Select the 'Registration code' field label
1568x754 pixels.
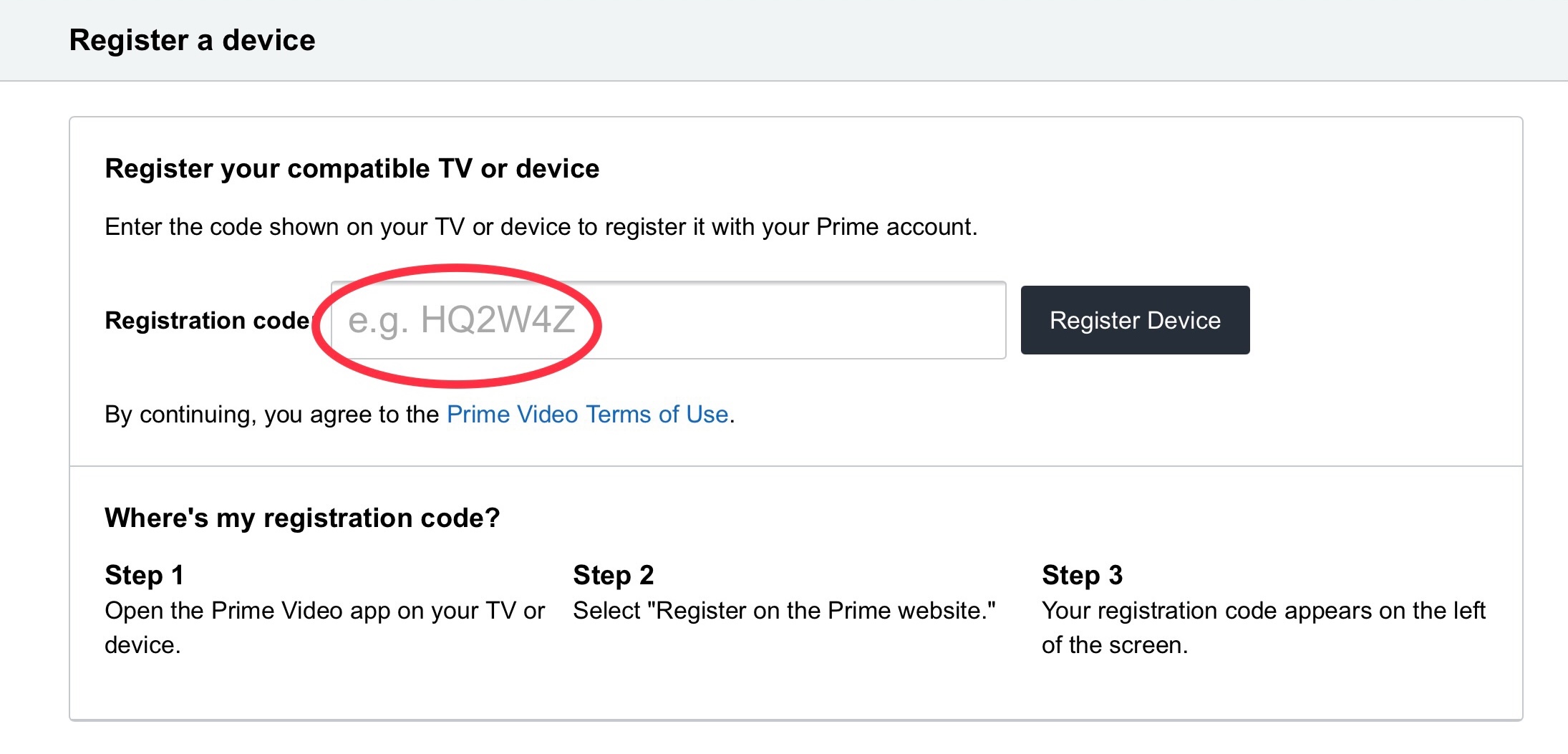[207, 320]
